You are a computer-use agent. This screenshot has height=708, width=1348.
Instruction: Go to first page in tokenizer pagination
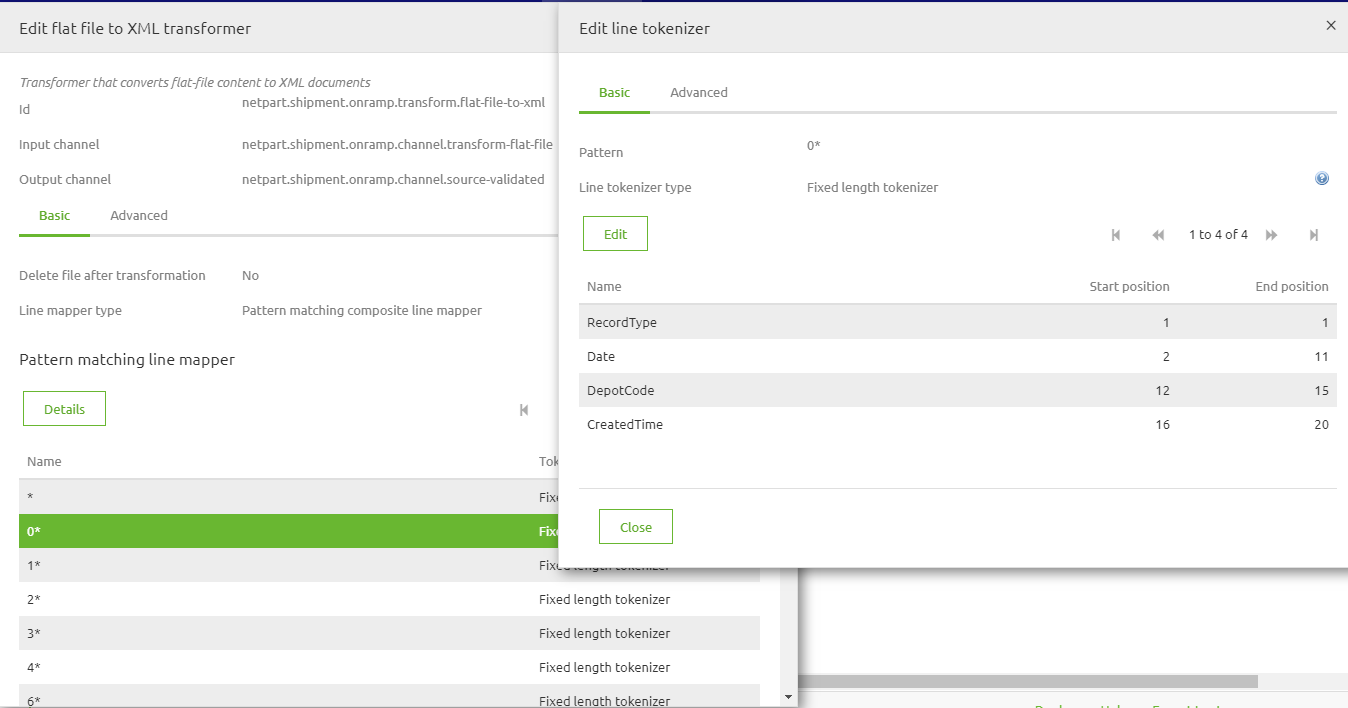point(1116,235)
